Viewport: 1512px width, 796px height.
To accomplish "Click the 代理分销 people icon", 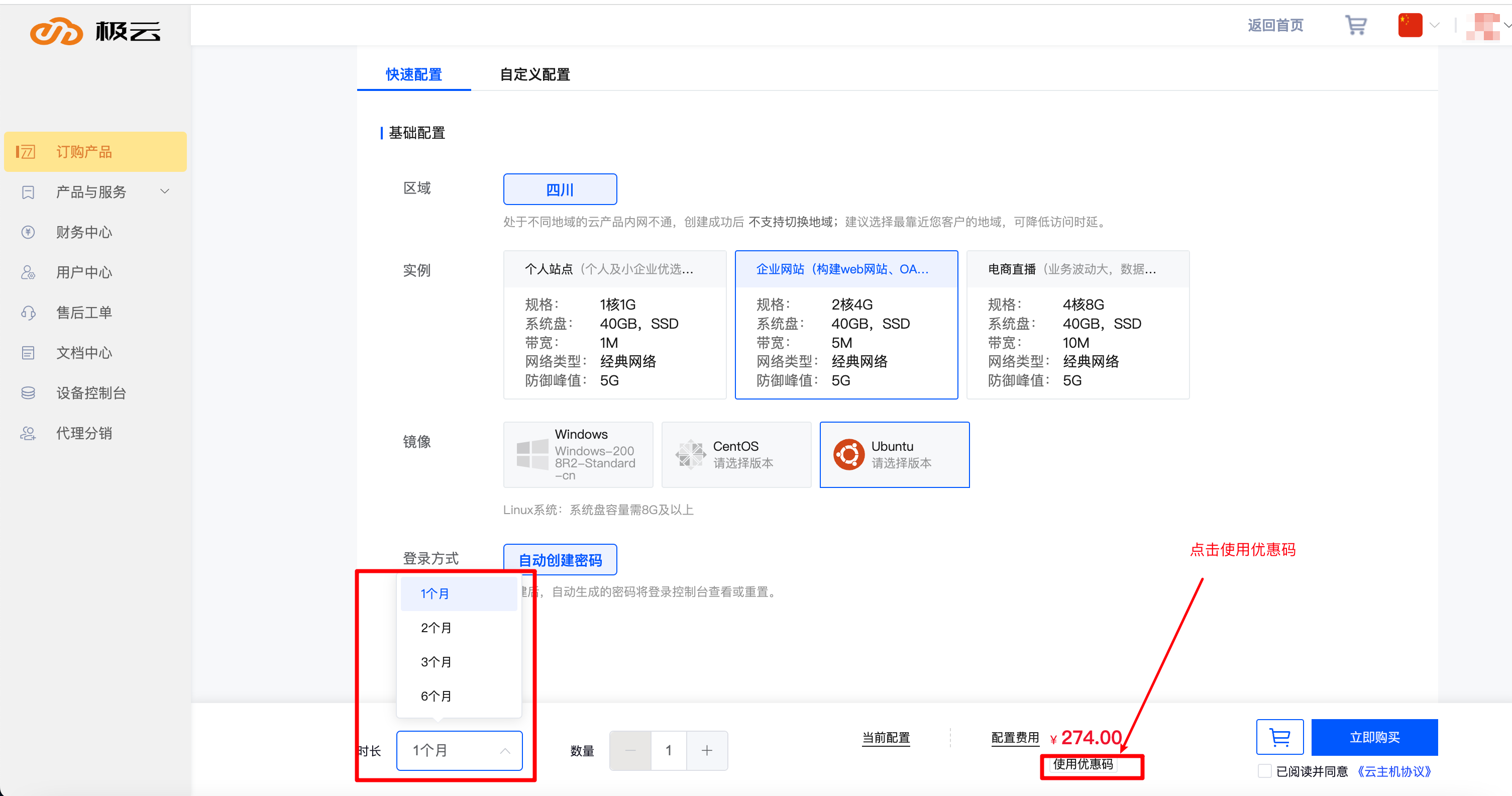I will pyautogui.click(x=28, y=433).
